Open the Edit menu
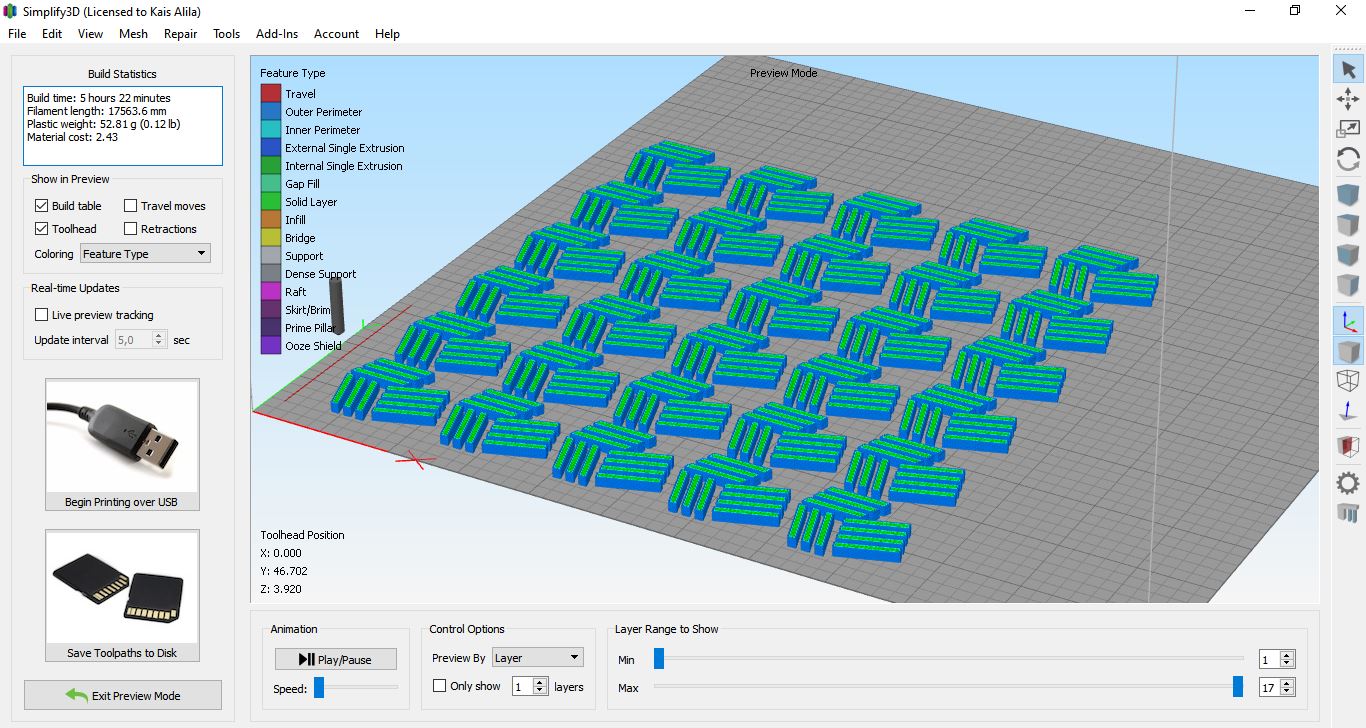This screenshot has height=728, width=1366. tap(52, 34)
